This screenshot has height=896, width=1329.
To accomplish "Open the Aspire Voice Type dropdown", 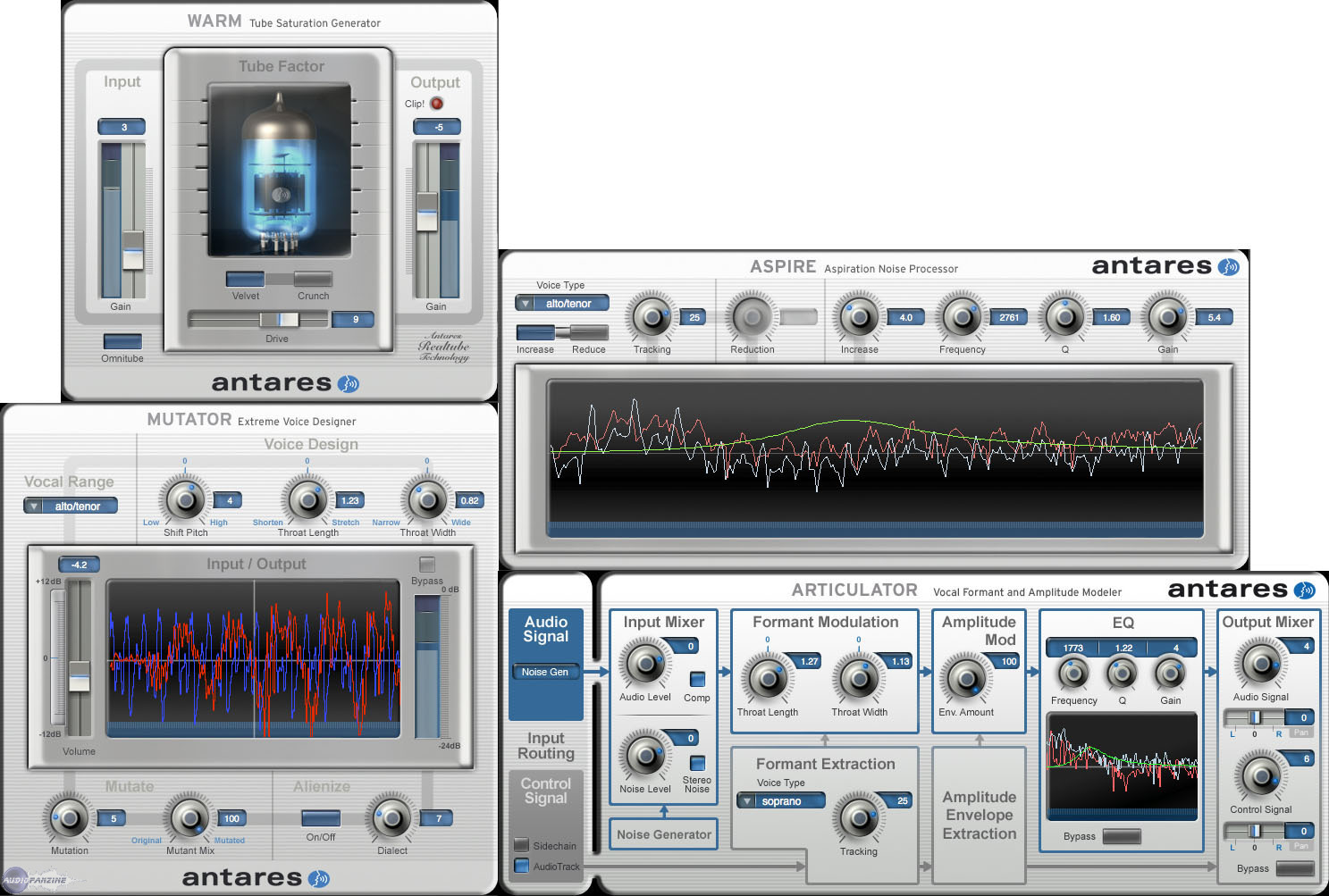I will coord(562,304).
